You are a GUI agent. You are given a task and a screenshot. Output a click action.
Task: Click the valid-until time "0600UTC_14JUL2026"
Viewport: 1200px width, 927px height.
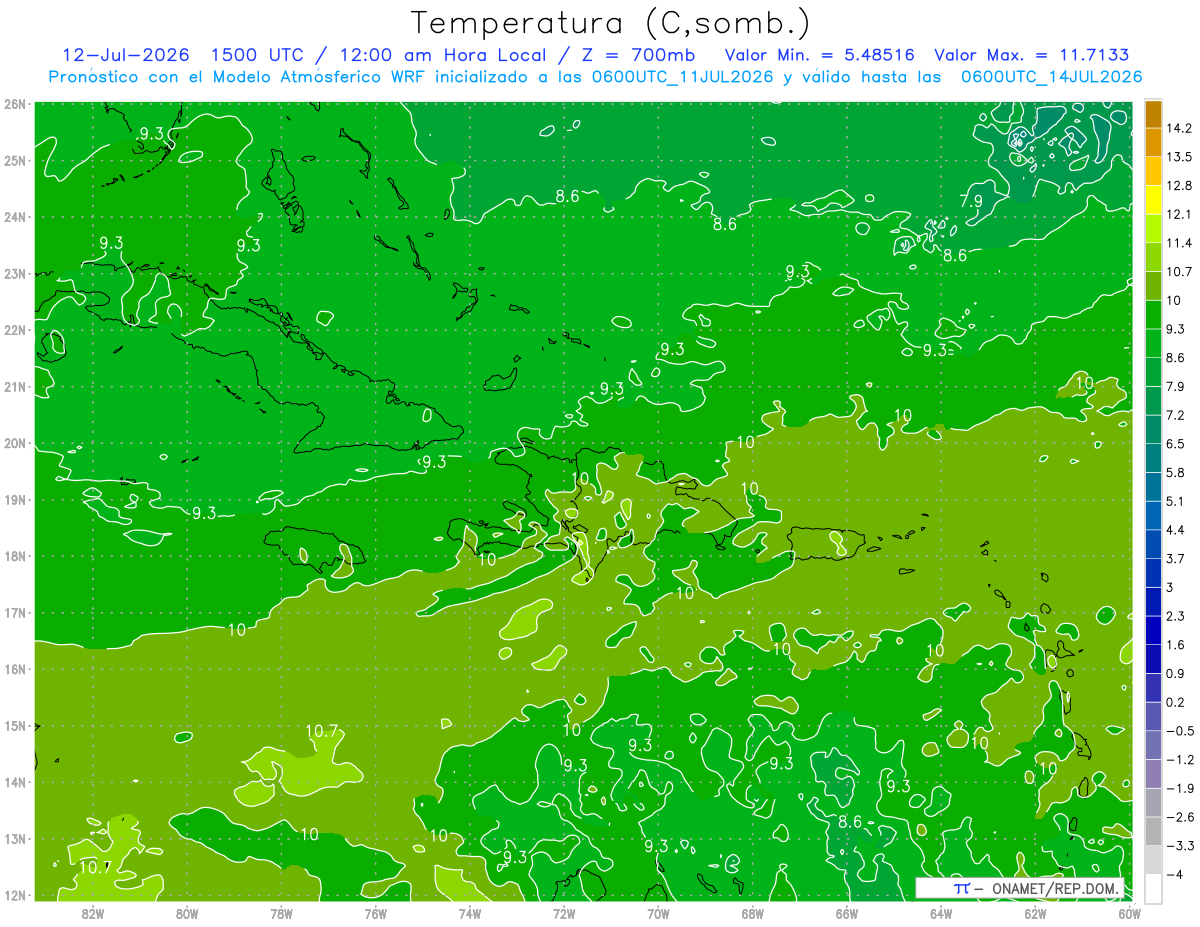1052,77
